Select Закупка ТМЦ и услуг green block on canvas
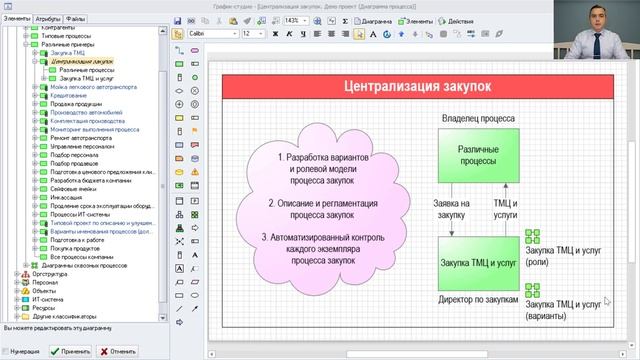This screenshot has width=640, height=360. tap(479, 264)
